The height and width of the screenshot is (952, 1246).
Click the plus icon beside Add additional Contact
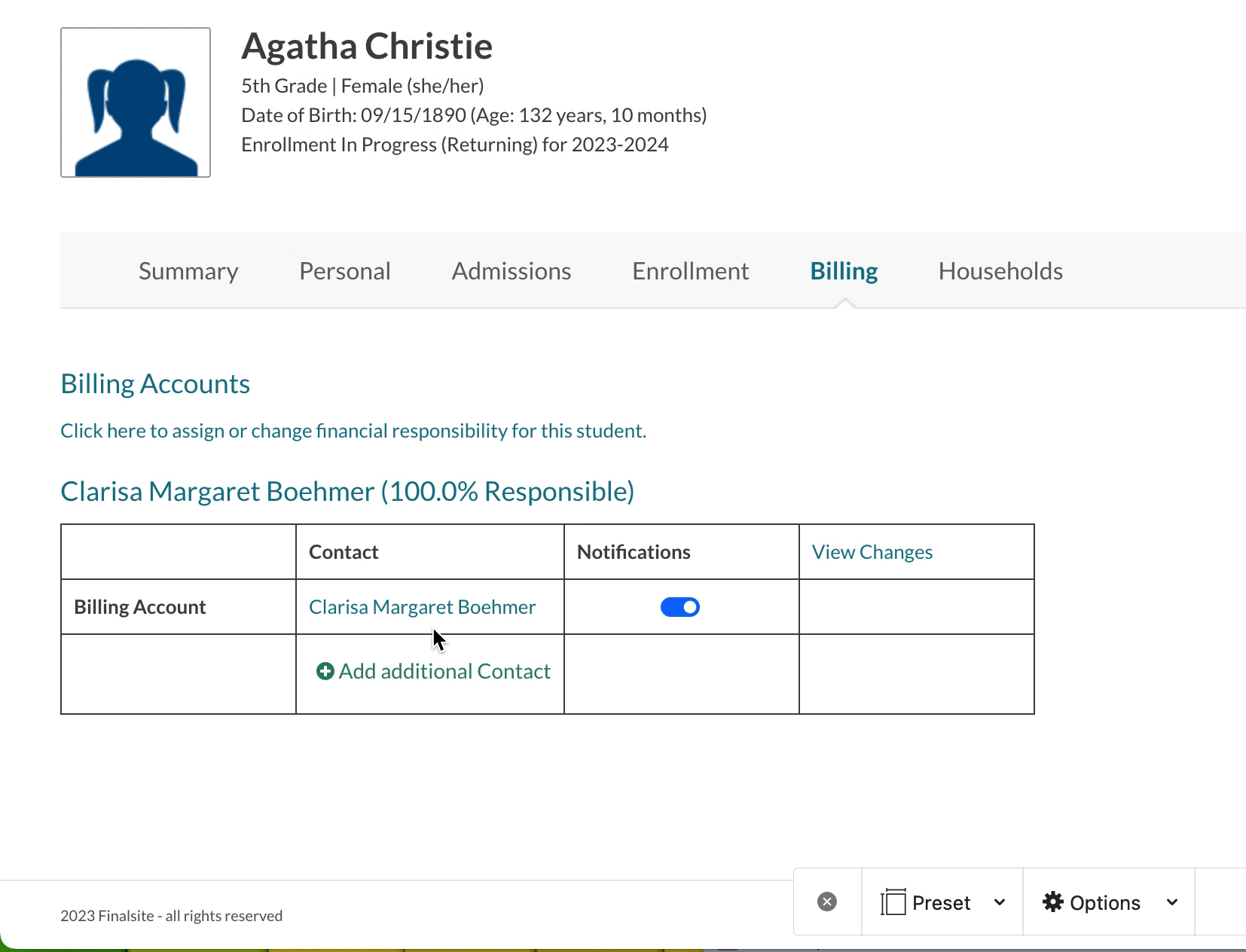(x=325, y=671)
